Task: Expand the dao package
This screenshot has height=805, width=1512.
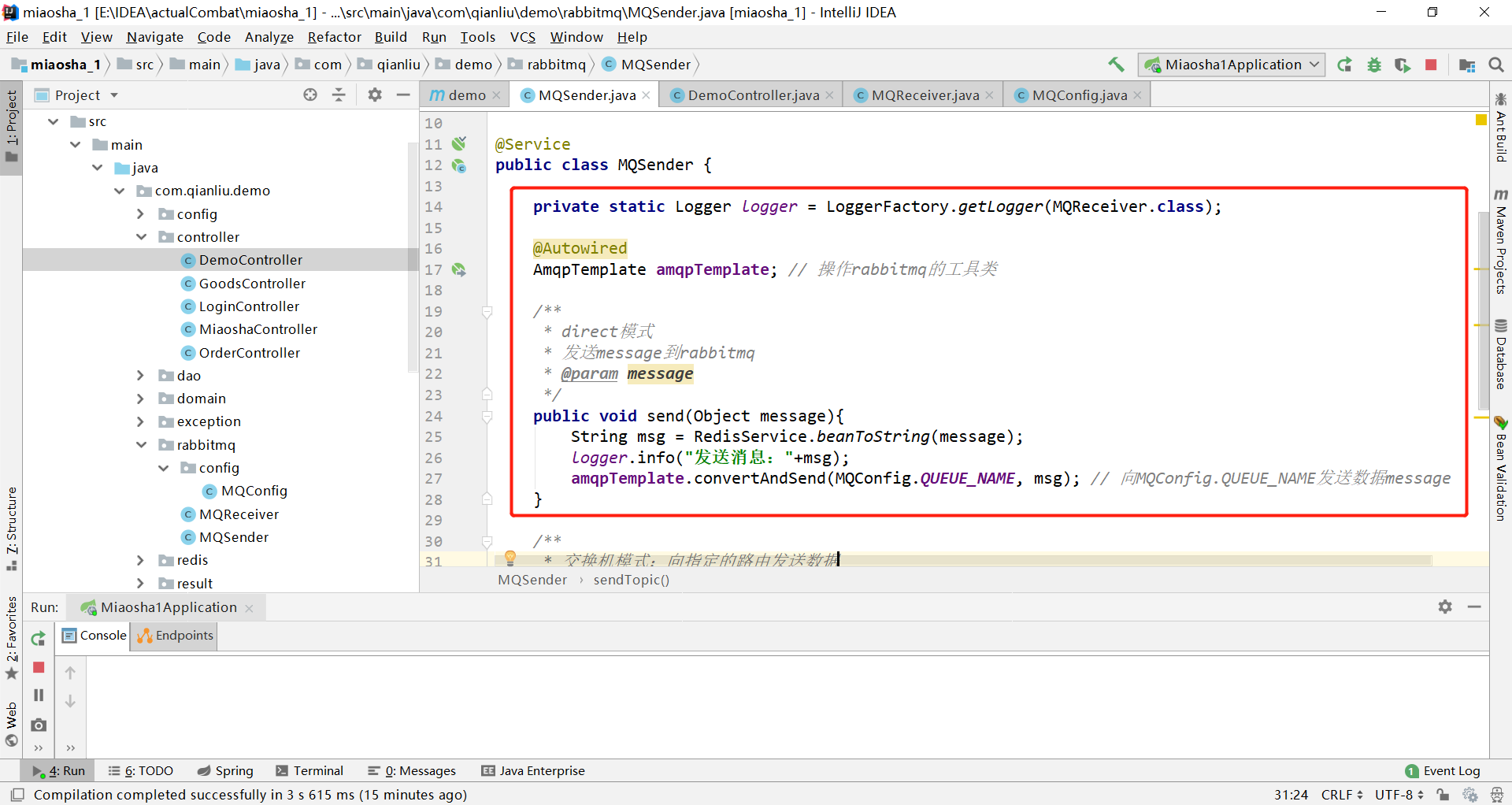Action: 141,375
